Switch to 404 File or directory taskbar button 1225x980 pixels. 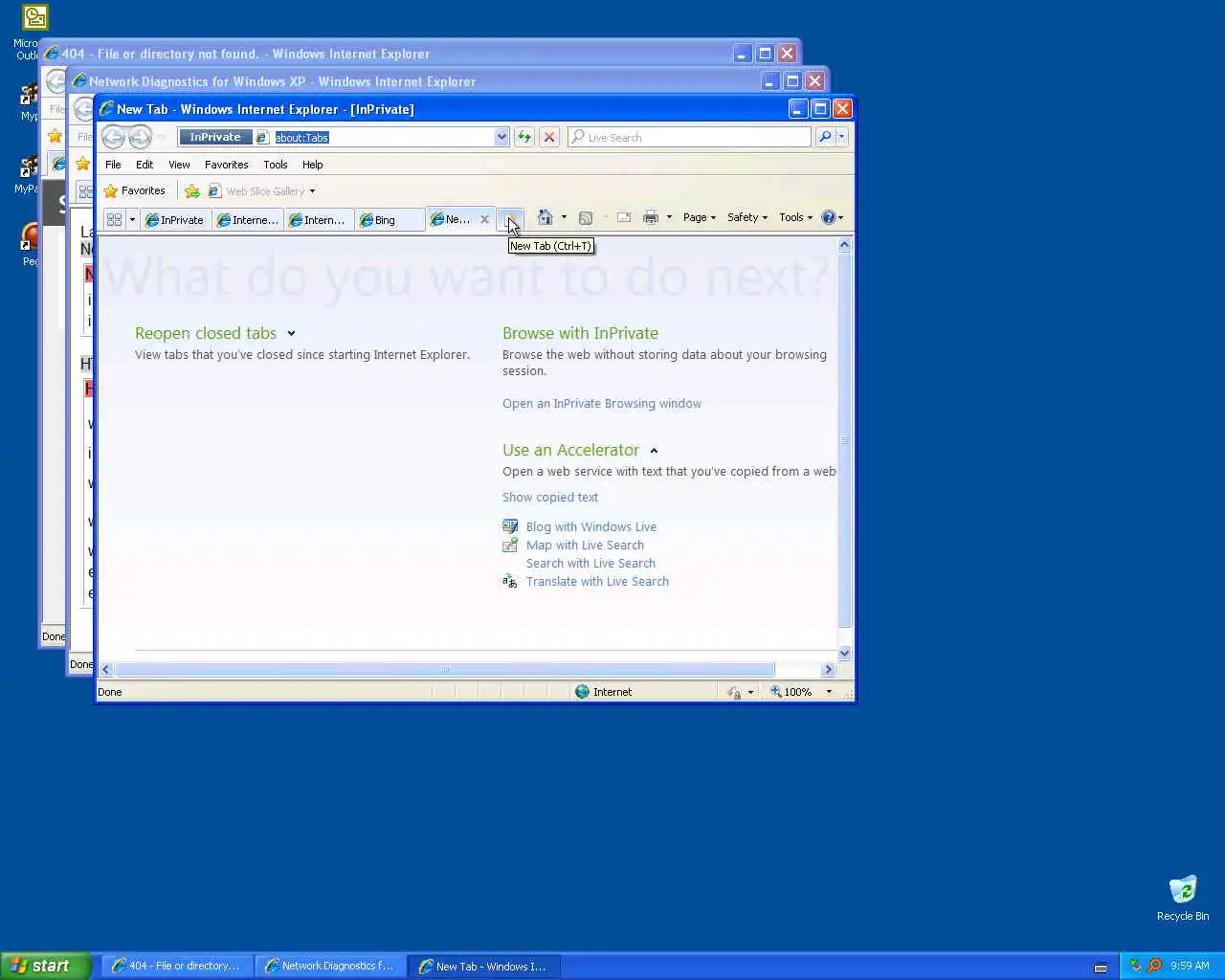[177, 966]
